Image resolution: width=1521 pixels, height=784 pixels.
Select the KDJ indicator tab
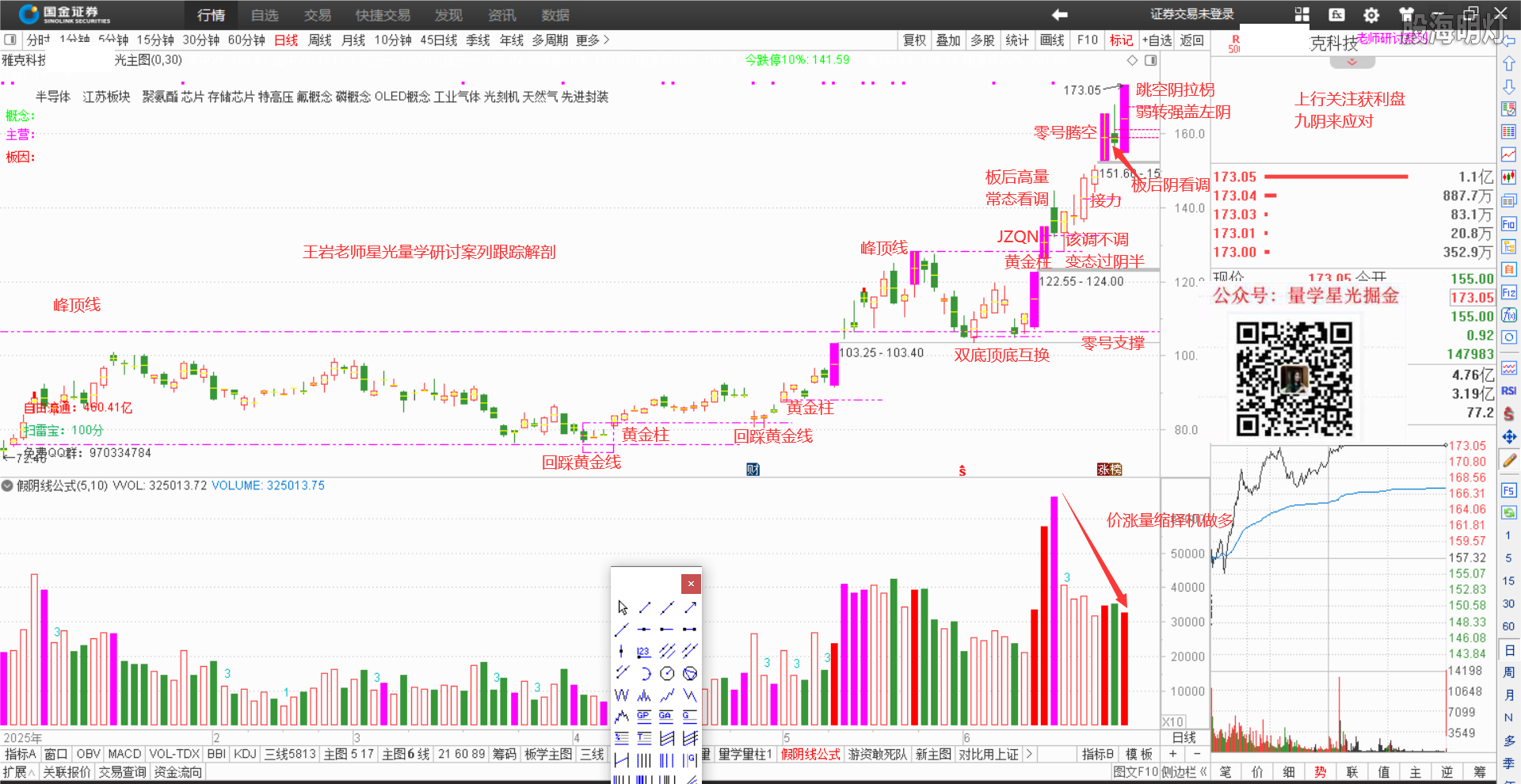click(x=244, y=754)
